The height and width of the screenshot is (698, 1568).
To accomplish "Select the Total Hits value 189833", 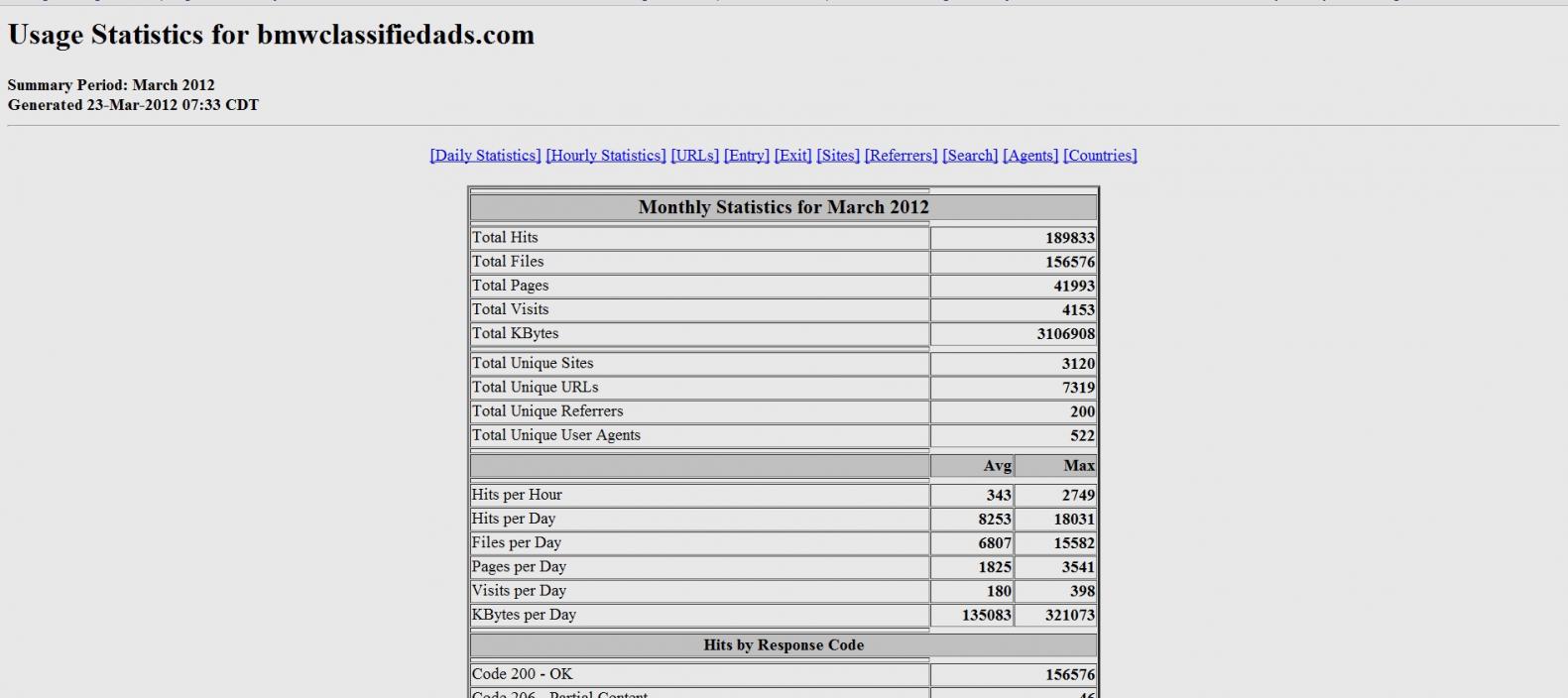I will pyautogui.click(x=1069, y=238).
